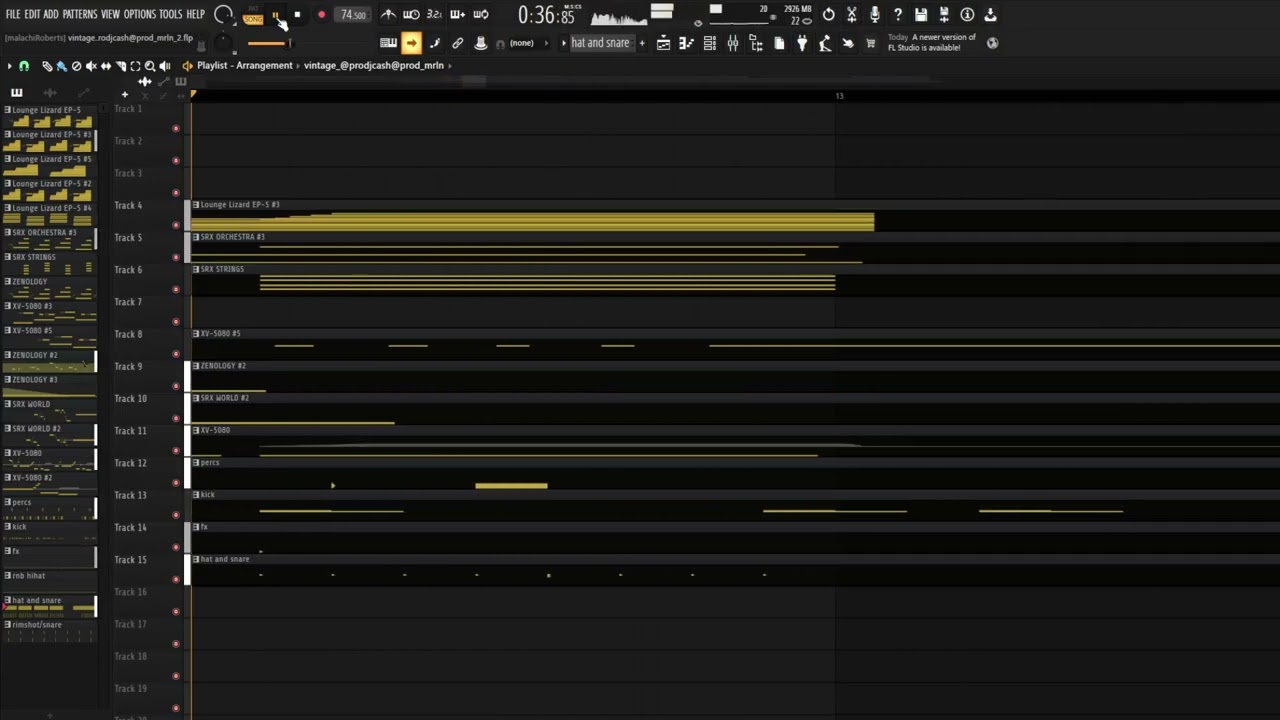Adjust the tempo value 74.500
The image size is (1280, 720).
pyautogui.click(x=352, y=15)
